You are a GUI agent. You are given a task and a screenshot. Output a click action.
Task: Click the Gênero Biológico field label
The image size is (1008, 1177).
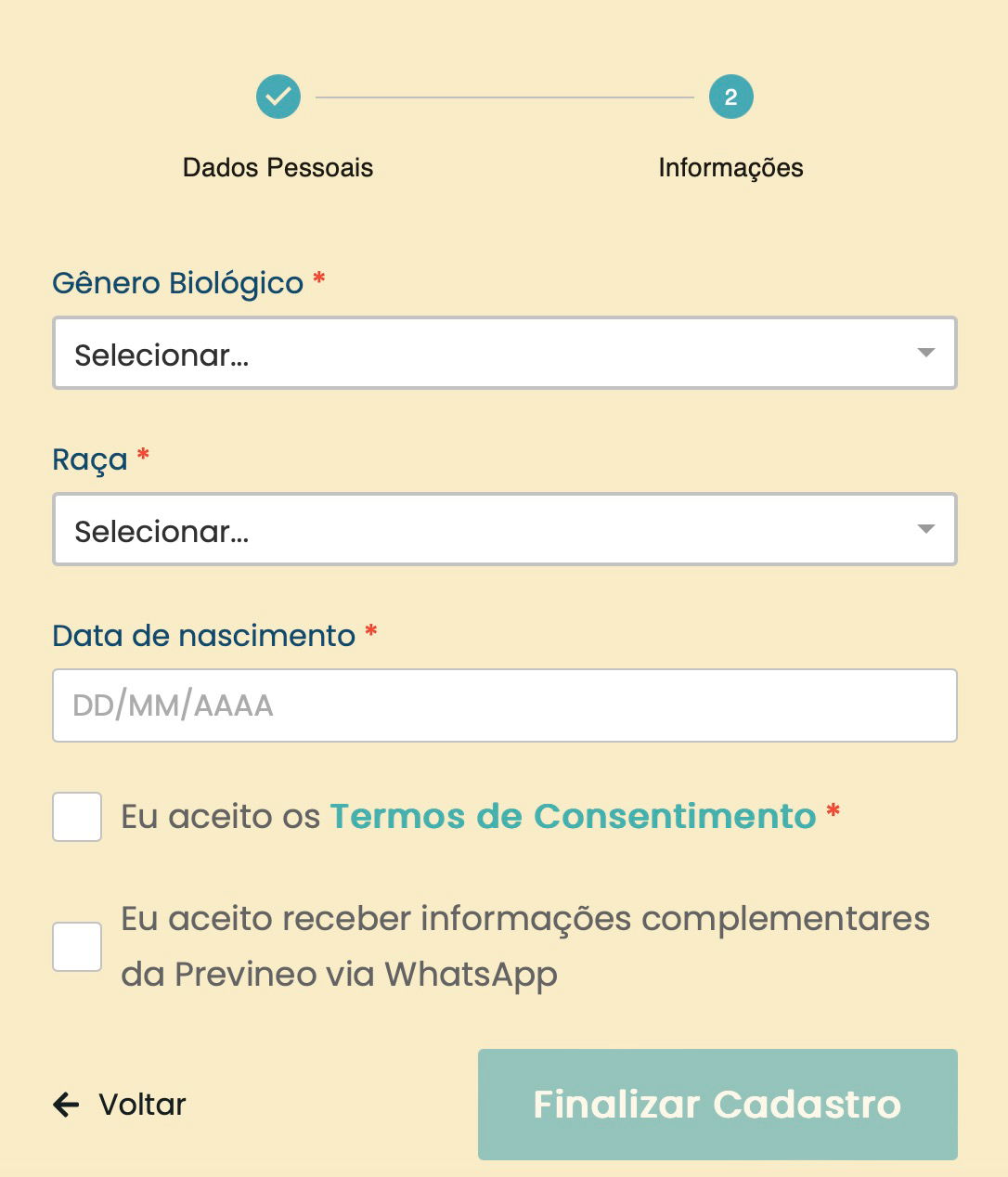(177, 283)
